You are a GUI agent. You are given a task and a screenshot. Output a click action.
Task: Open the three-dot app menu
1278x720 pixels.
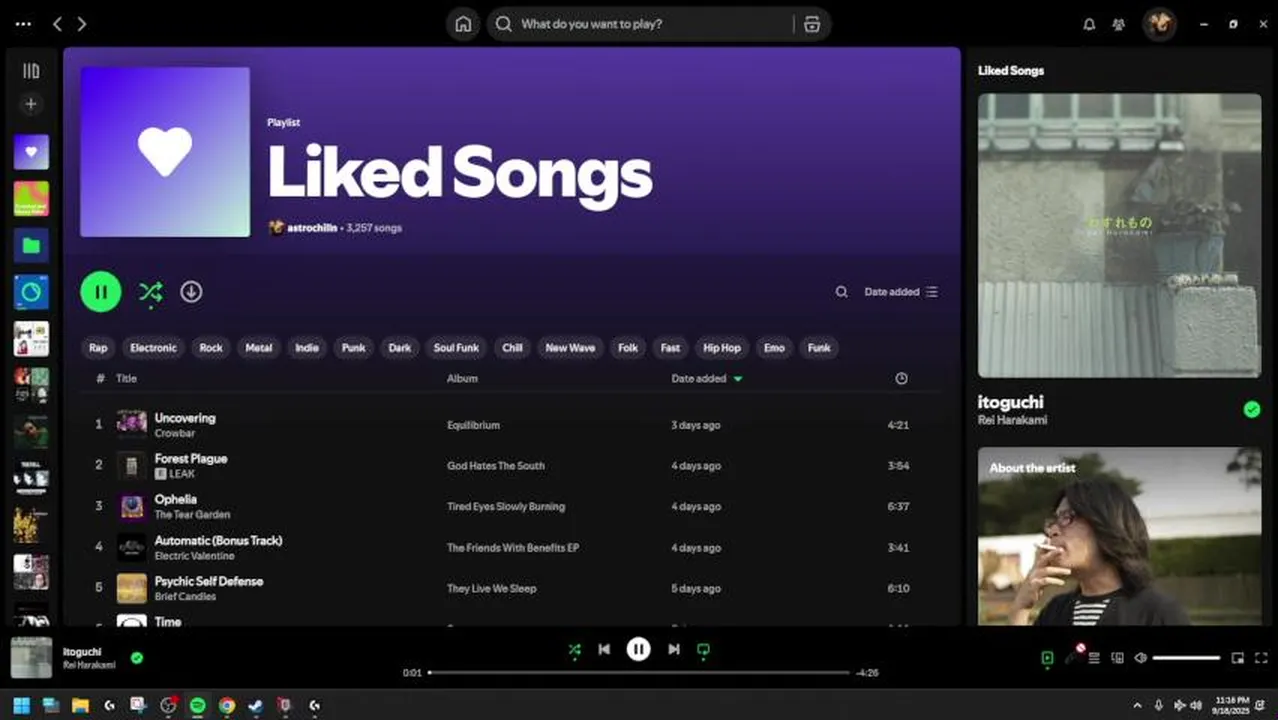(x=23, y=24)
